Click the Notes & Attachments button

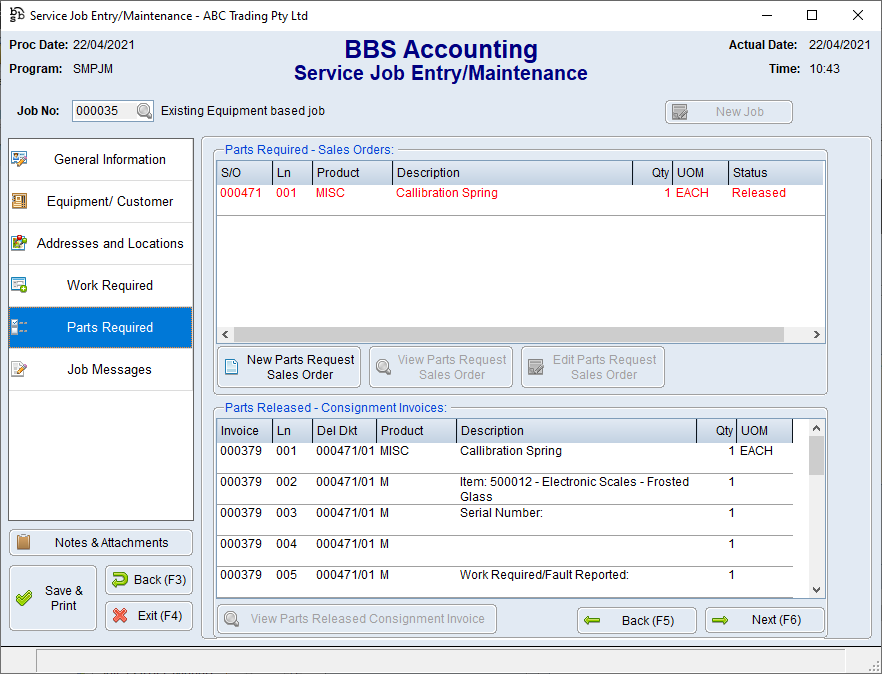pos(101,543)
